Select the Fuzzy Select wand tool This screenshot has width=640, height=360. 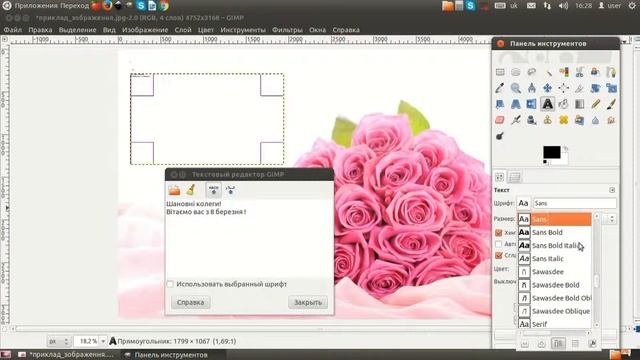coord(548,72)
